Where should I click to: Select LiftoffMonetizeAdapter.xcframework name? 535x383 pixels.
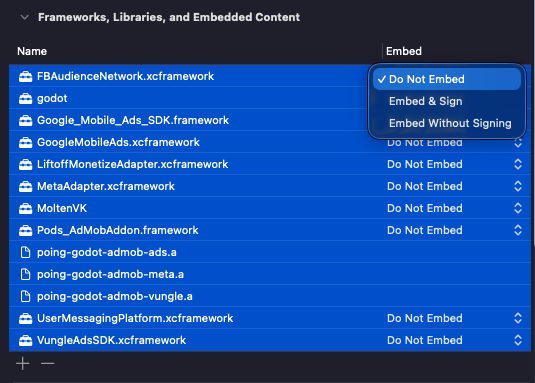click(x=132, y=164)
